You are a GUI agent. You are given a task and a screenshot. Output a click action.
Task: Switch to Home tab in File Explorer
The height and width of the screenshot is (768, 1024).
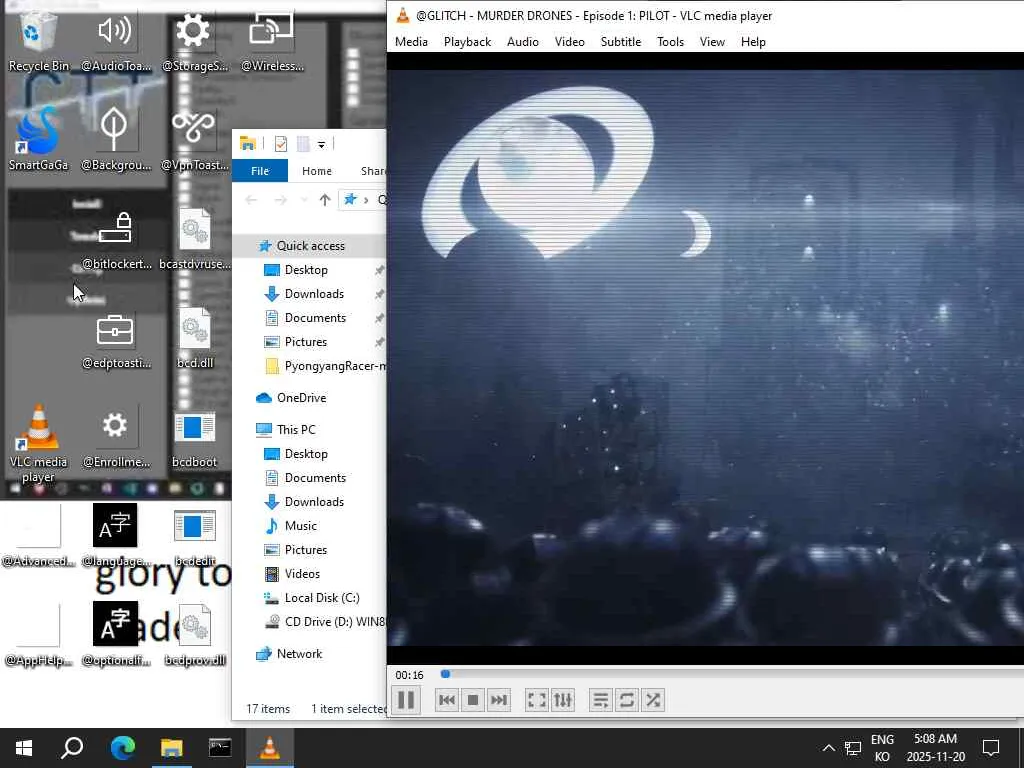[317, 171]
